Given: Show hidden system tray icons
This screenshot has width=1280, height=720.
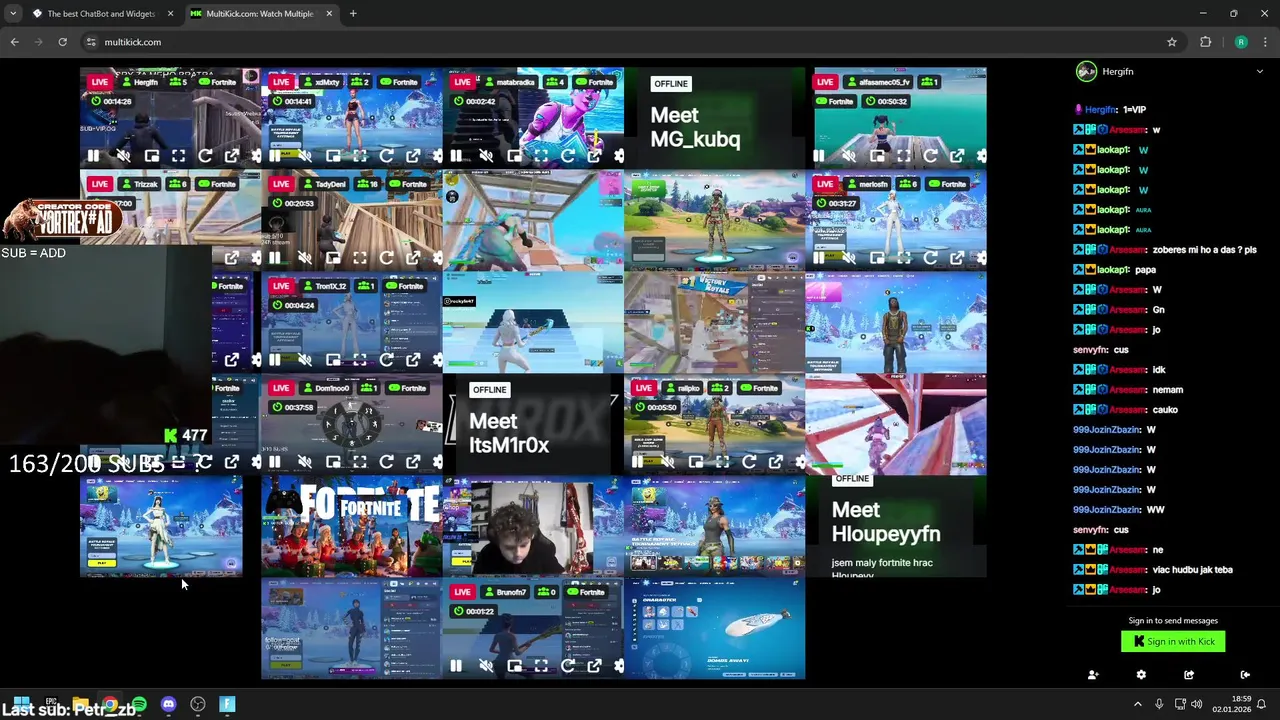Looking at the screenshot, I should pyautogui.click(x=1137, y=705).
